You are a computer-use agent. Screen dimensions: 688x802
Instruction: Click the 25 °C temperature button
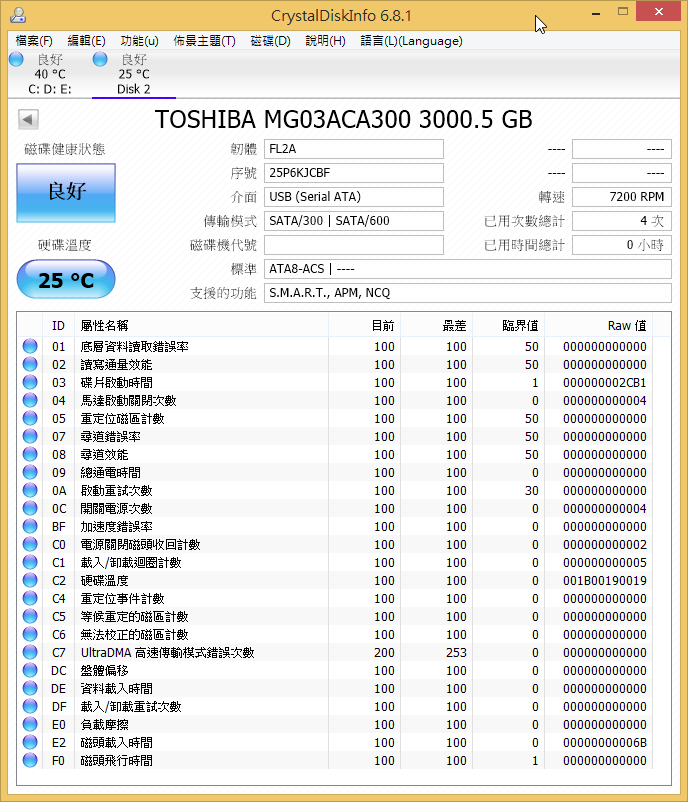click(x=66, y=279)
